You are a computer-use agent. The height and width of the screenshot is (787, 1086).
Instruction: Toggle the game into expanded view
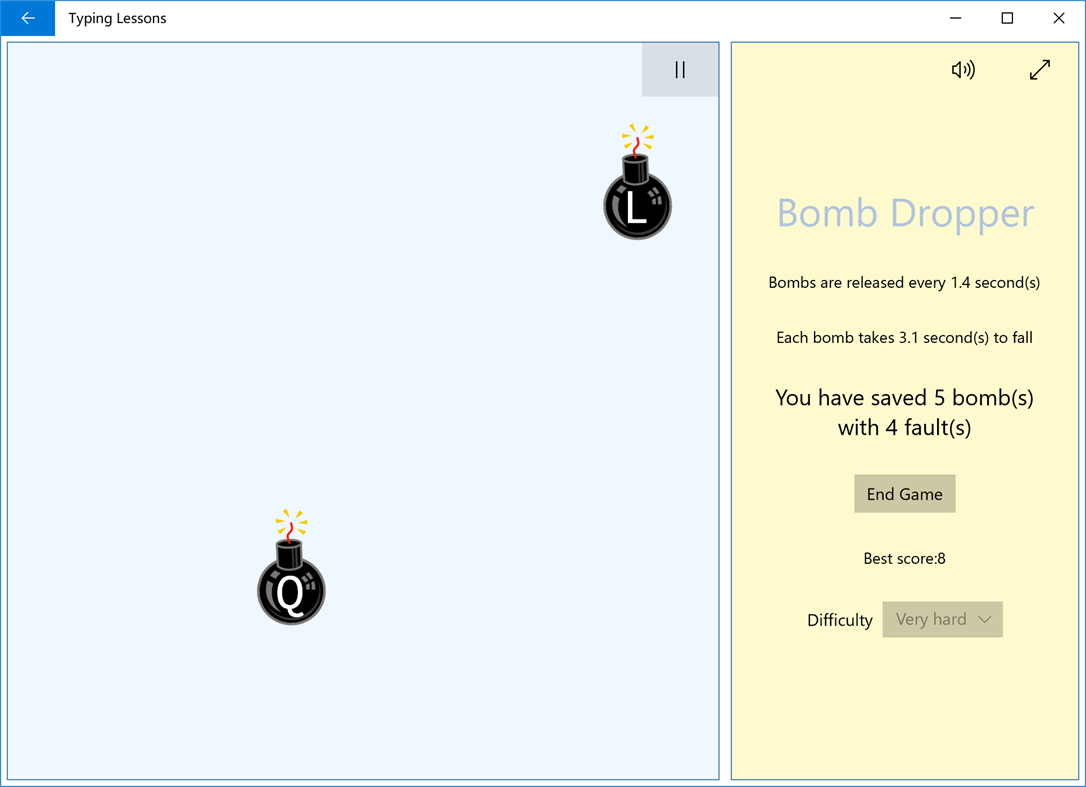coord(1040,69)
